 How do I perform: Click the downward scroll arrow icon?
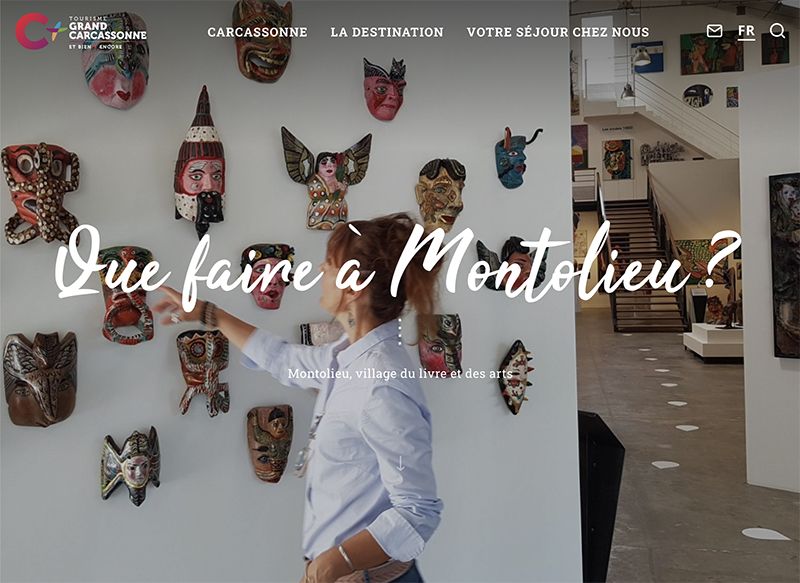pos(401,464)
